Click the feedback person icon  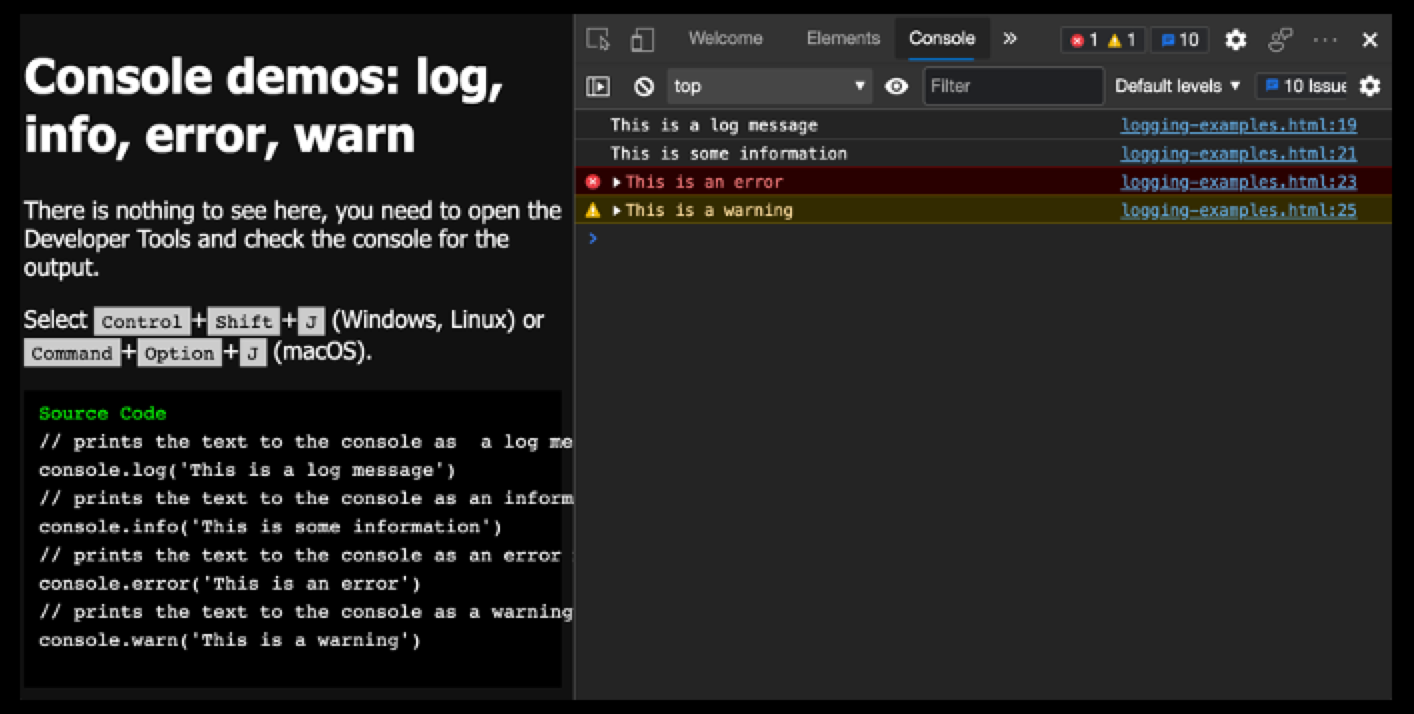(x=1280, y=39)
